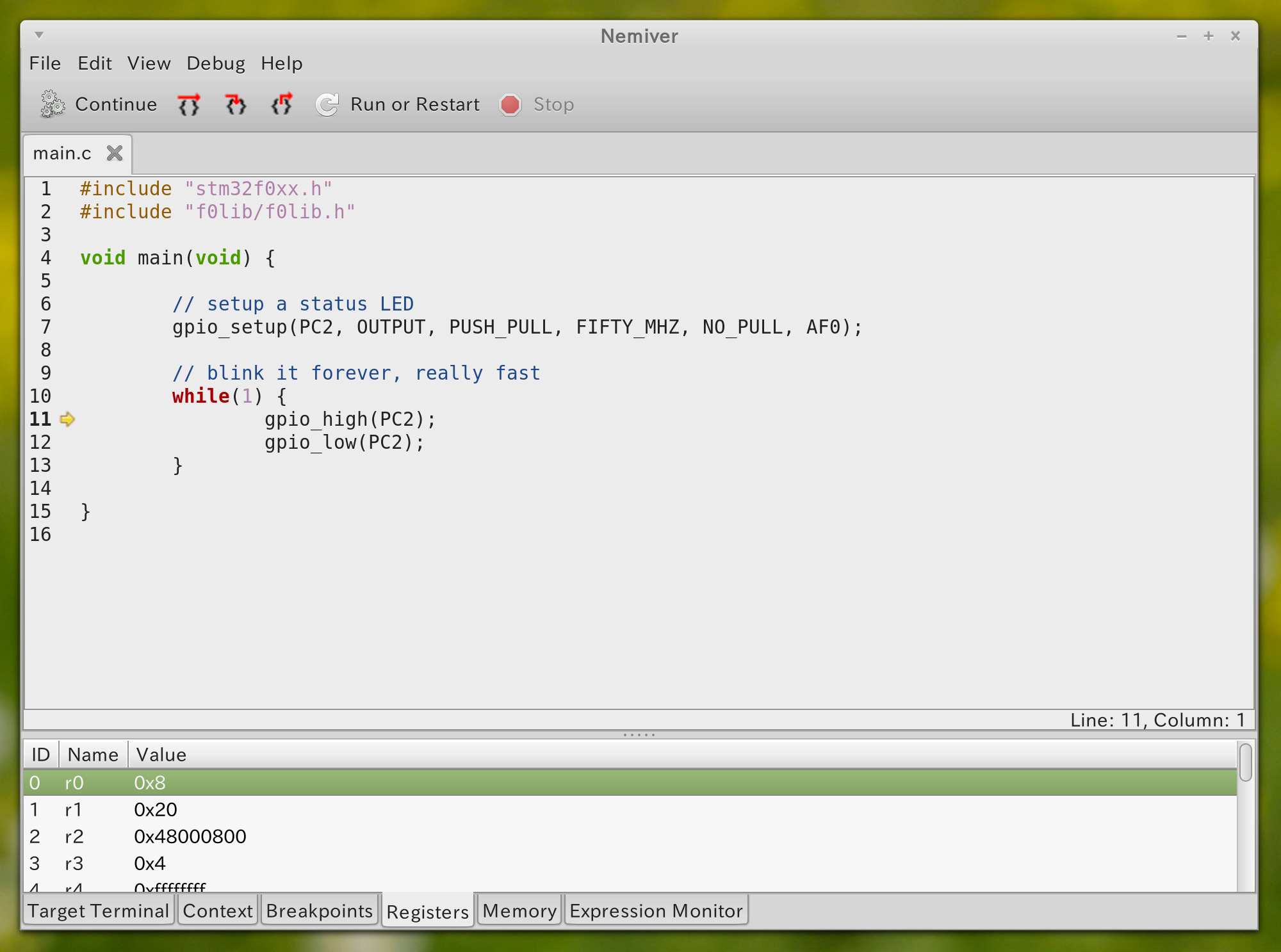Click the yellow execution arrow on line 11
Screen dimensions: 1281x952
pos(67,419)
